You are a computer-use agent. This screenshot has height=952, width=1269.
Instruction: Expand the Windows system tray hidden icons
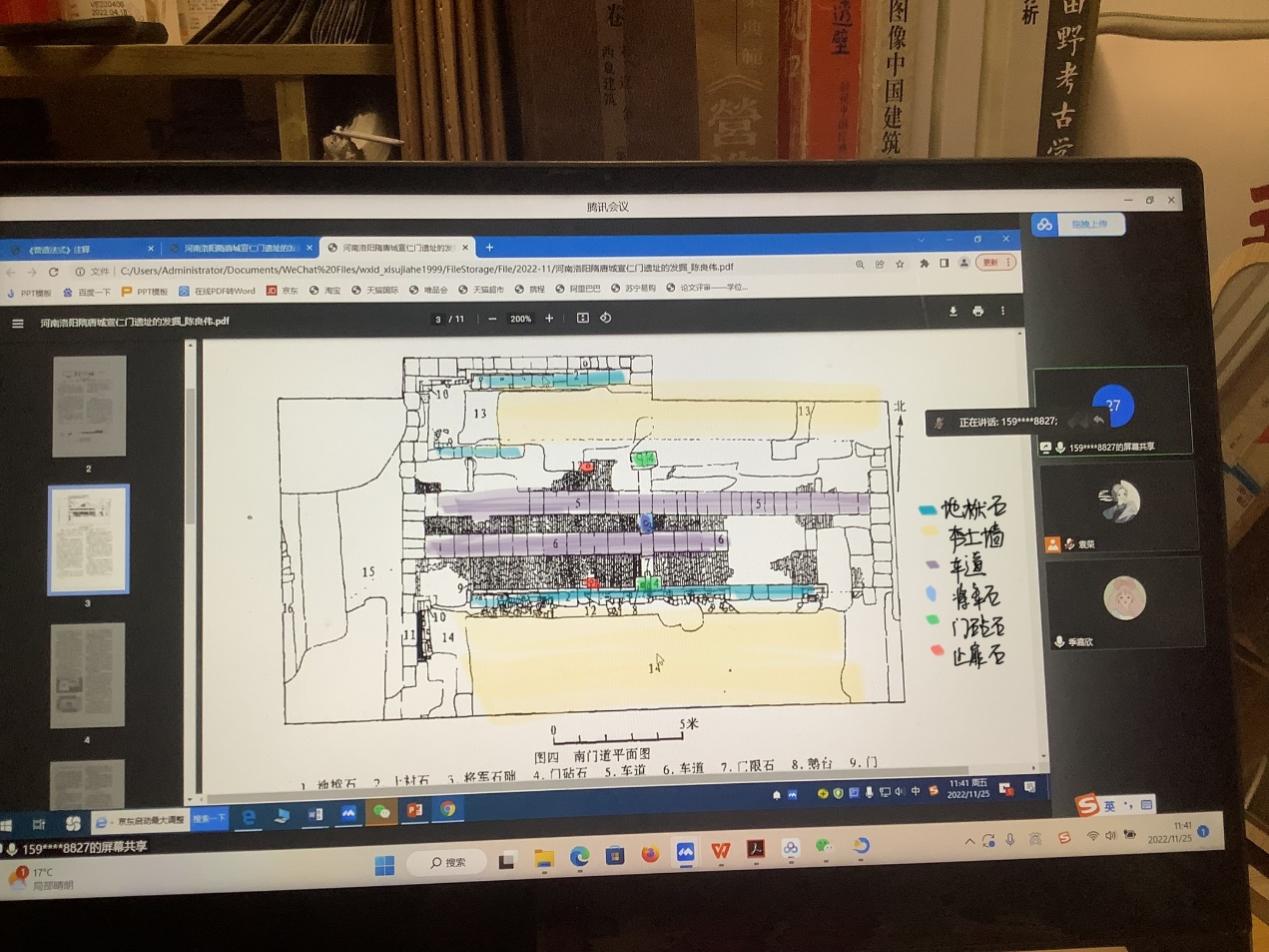tap(969, 841)
